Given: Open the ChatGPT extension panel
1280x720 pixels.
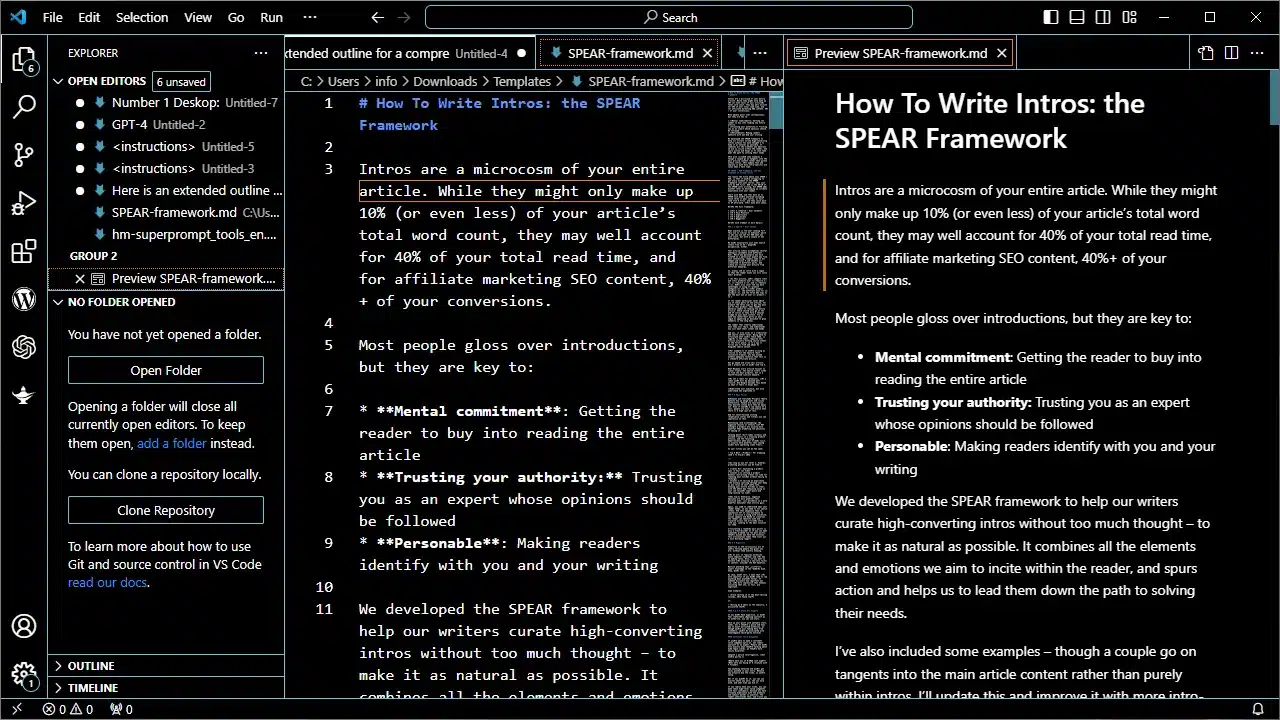Looking at the screenshot, I should click(x=24, y=347).
